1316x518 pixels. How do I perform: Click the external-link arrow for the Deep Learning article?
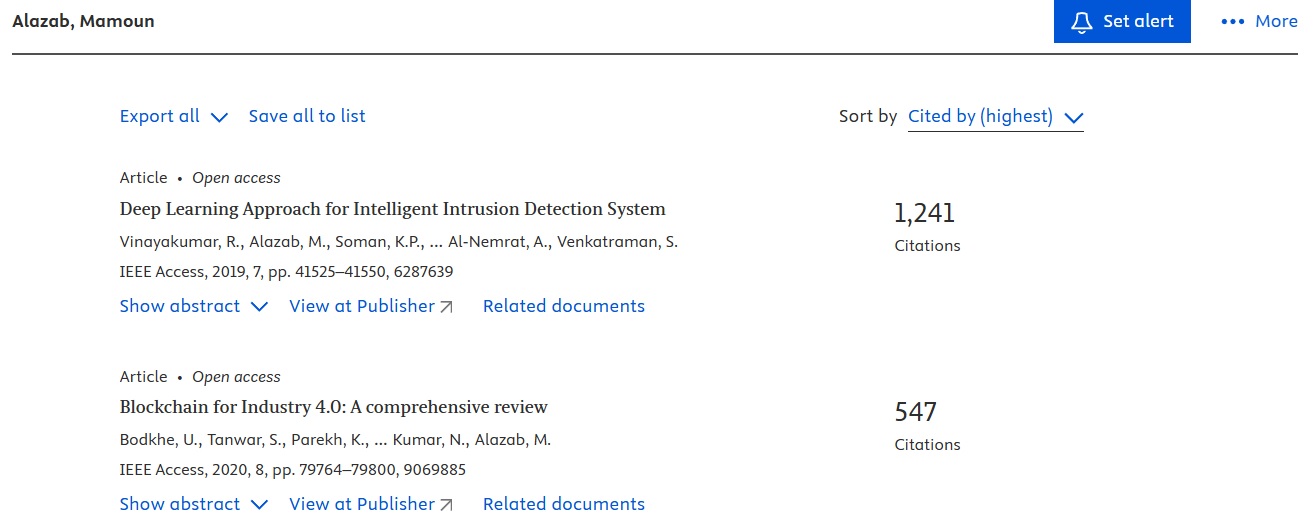[x=447, y=307]
